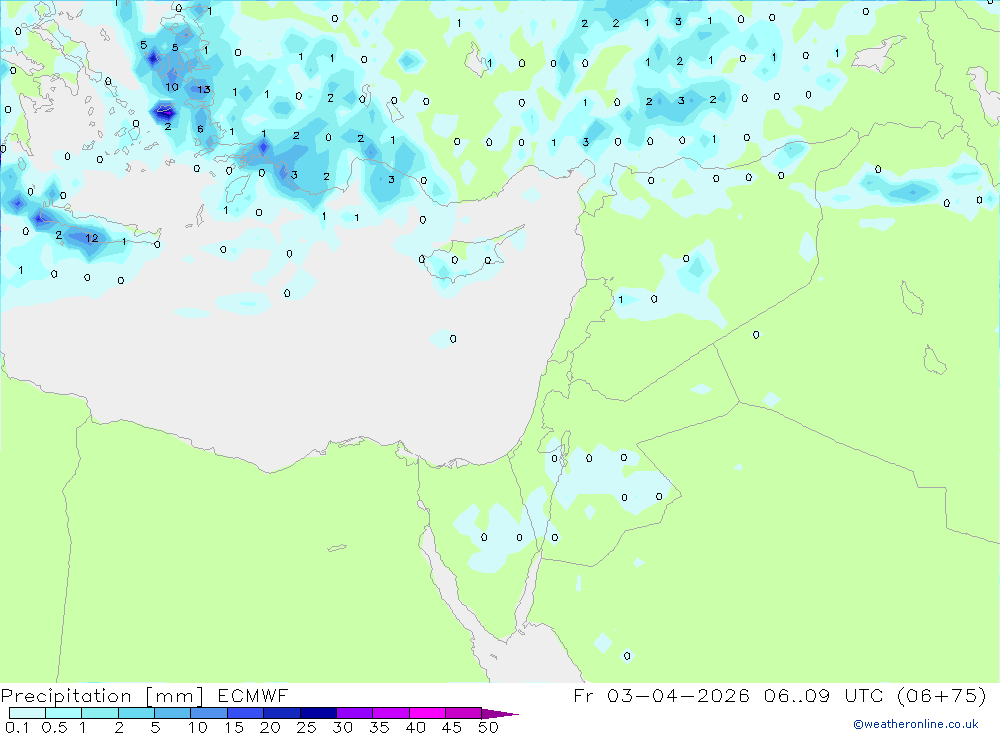Viewport: 1000px width, 733px height.
Task: Click the 30–35 mm violet legend segment
Action: click(x=354, y=713)
